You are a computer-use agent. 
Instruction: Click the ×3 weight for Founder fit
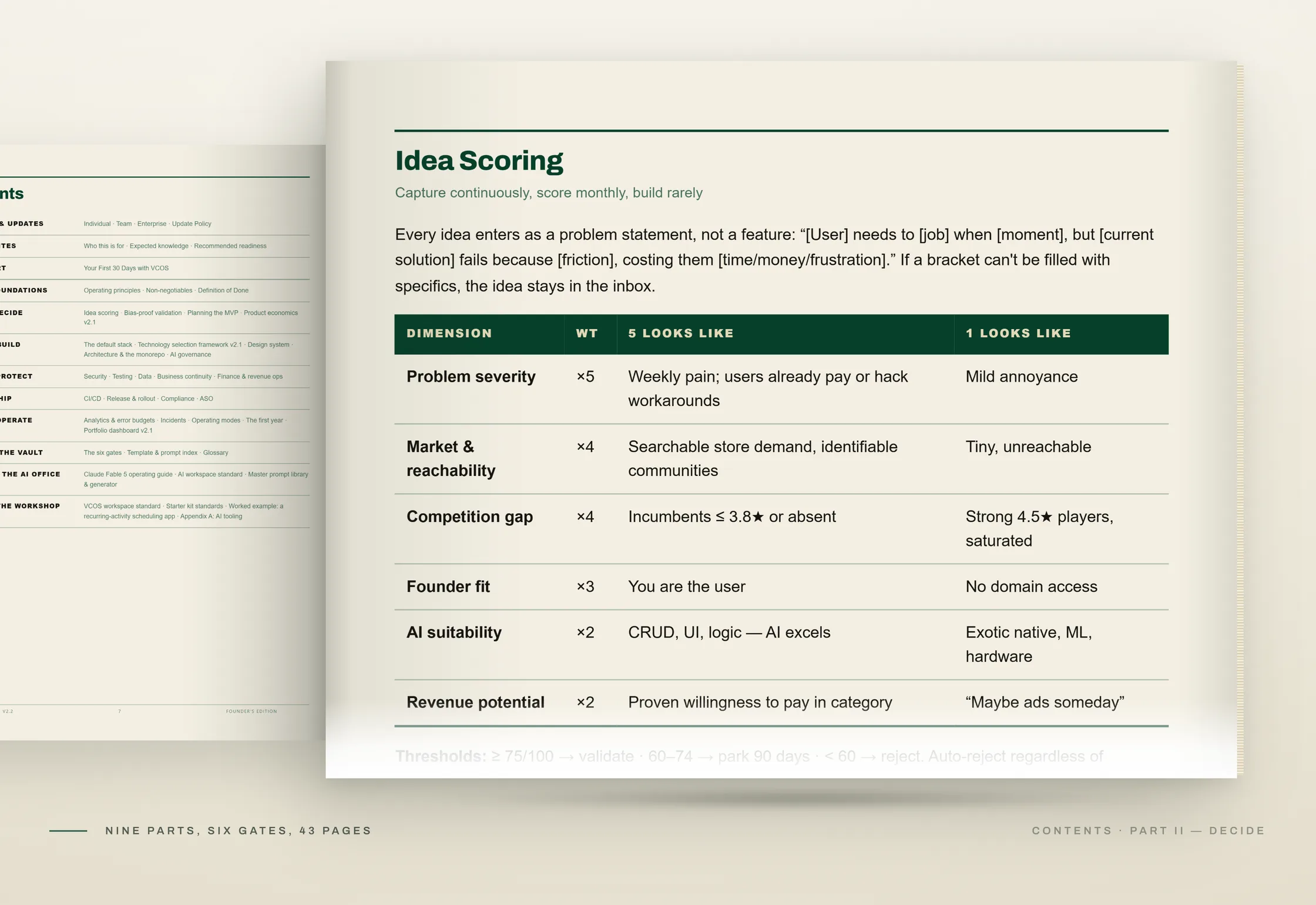click(585, 586)
